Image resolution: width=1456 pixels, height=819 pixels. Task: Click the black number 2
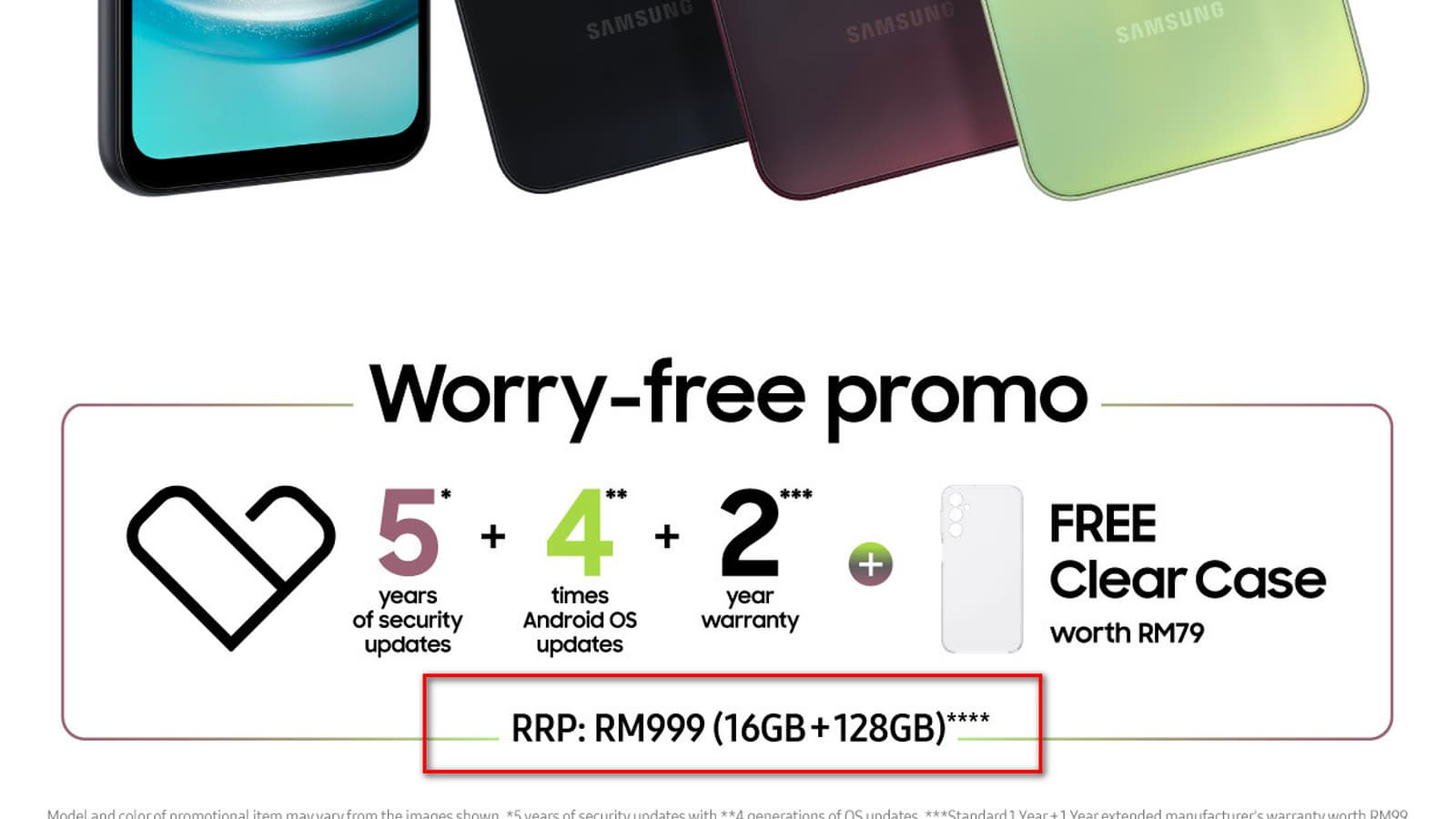750,532
